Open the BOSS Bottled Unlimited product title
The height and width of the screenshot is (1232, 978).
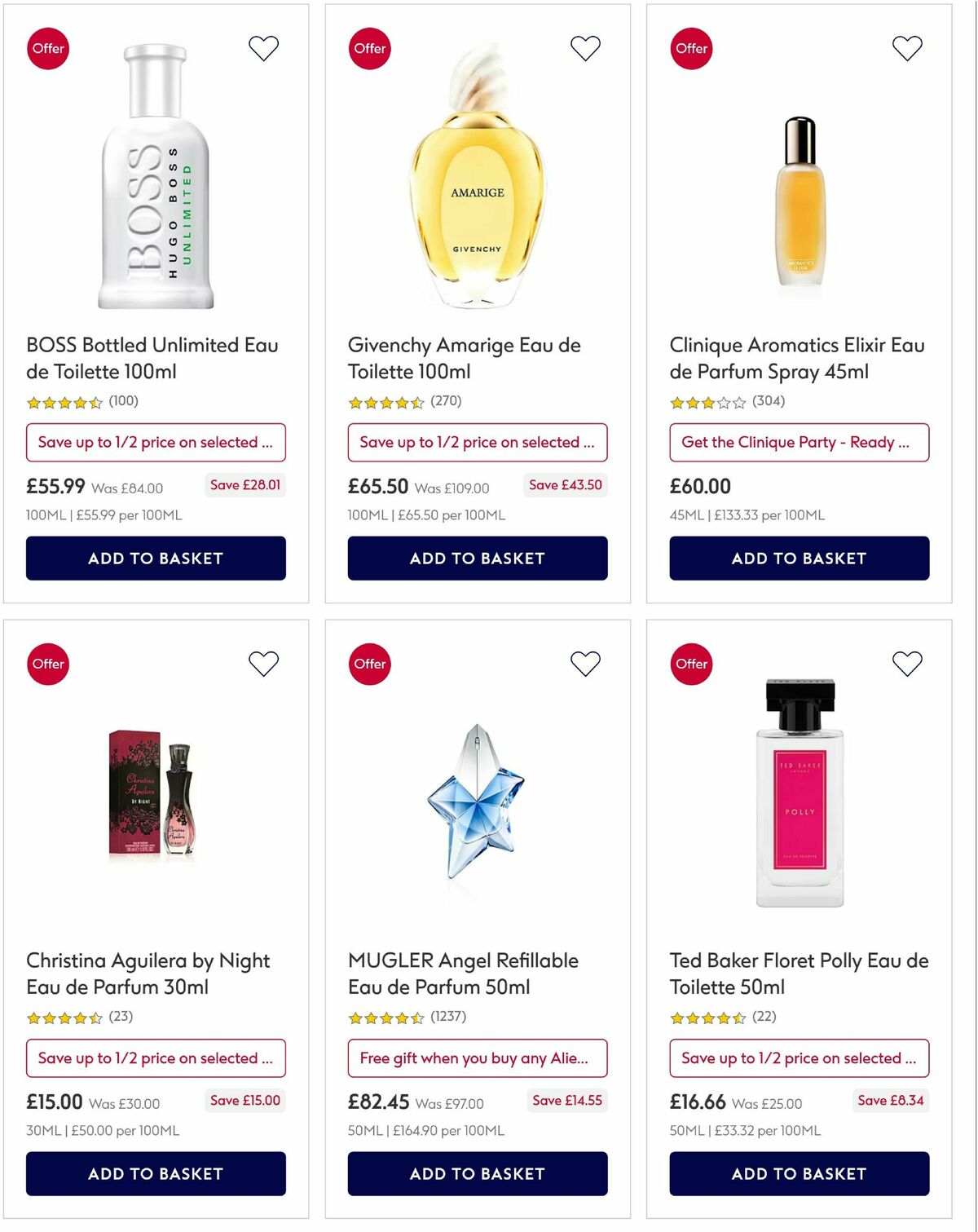tap(152, 357)
